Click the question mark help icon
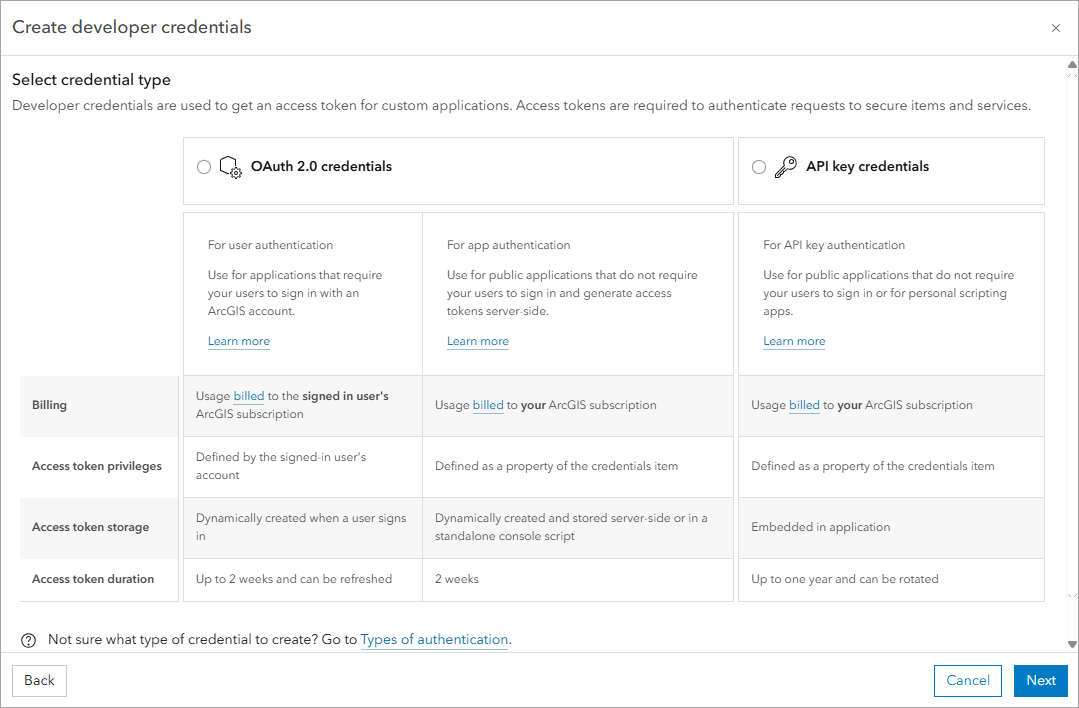 28,640
